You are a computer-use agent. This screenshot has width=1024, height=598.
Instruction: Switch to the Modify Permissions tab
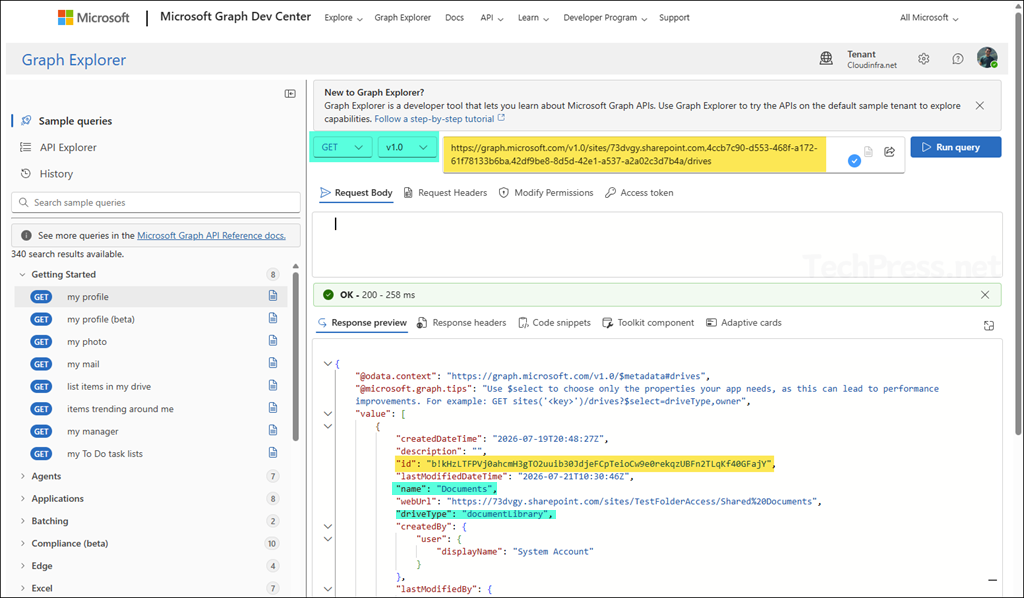(x=546, y=193)
